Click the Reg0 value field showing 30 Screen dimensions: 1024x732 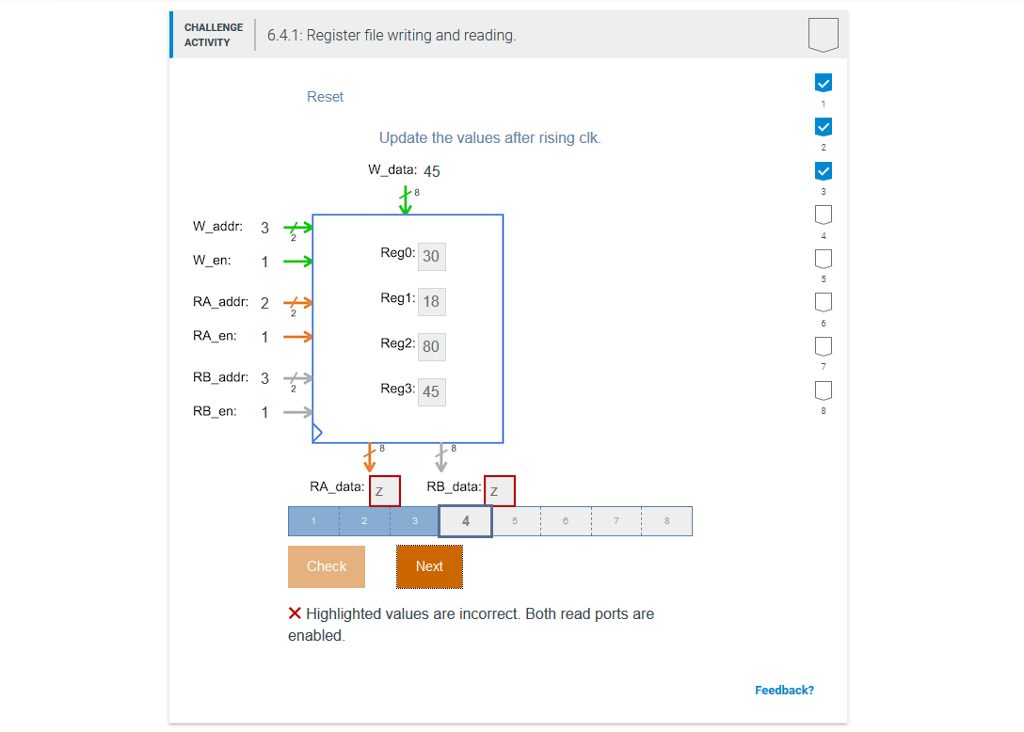click(431, 257)
